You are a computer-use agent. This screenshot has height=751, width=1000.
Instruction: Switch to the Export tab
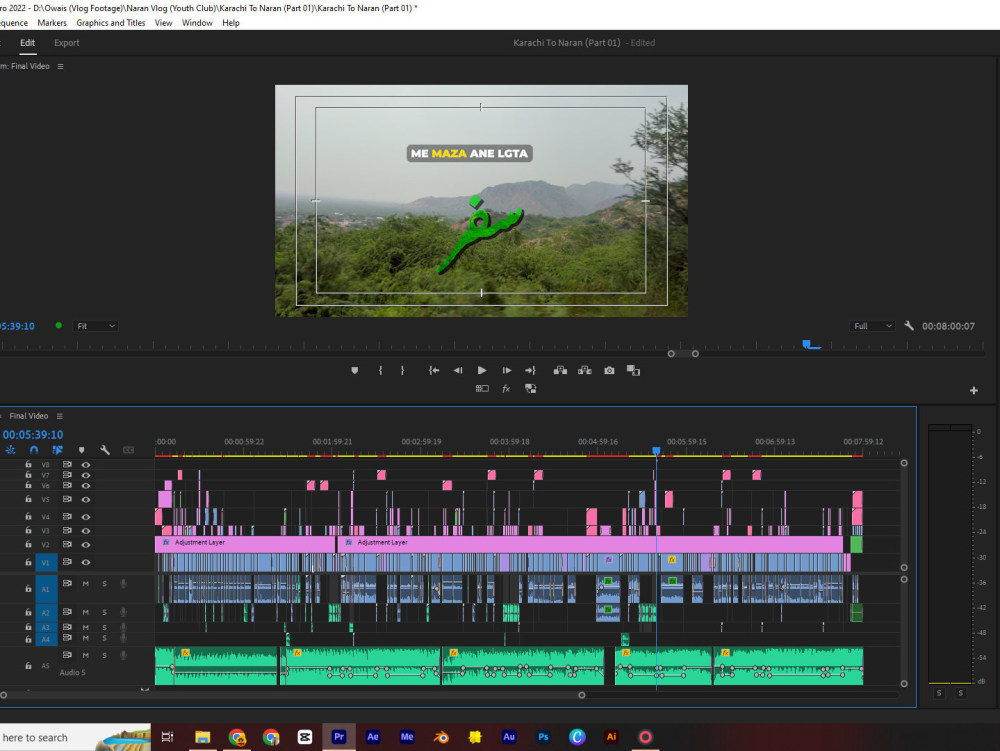pyautogui.click(x=66, y=43)
